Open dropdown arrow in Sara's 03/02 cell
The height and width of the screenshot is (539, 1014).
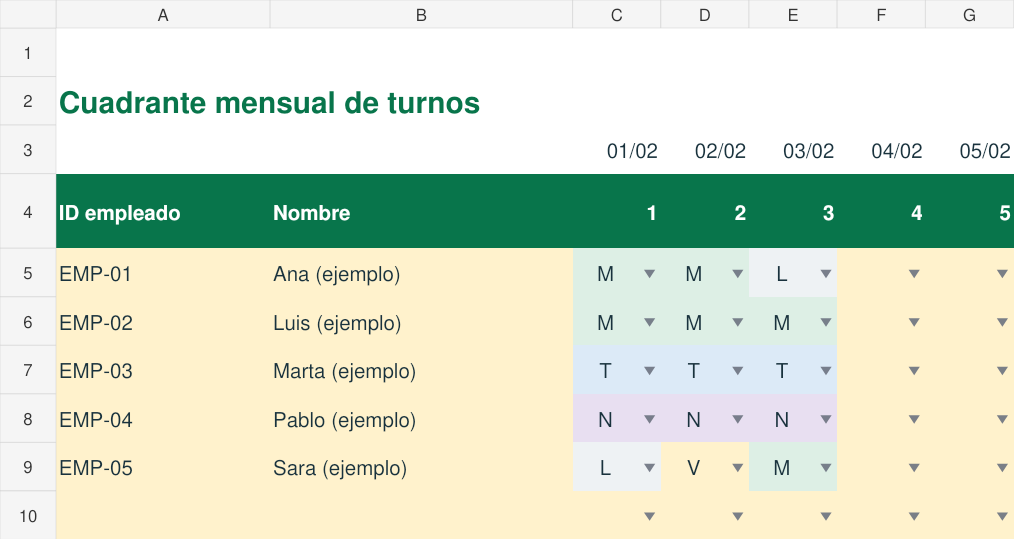click(x=826, y=468)
